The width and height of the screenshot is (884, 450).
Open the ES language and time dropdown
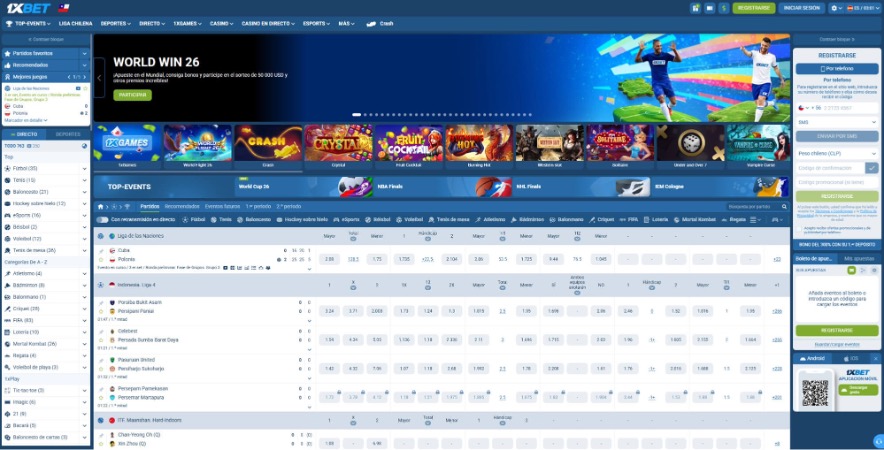point(863,8)
